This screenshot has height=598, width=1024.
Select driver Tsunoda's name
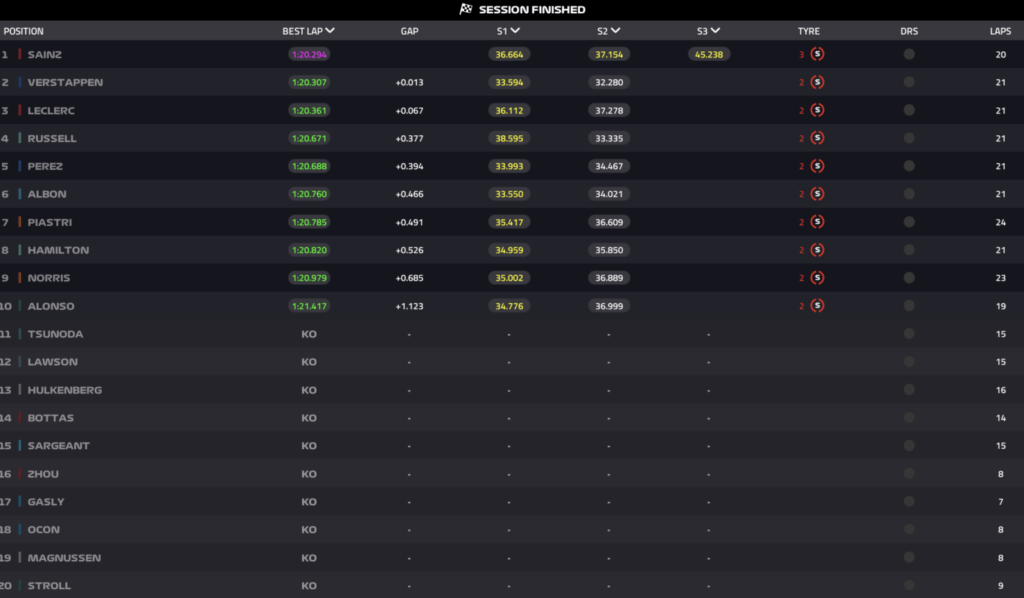[56, 334]
